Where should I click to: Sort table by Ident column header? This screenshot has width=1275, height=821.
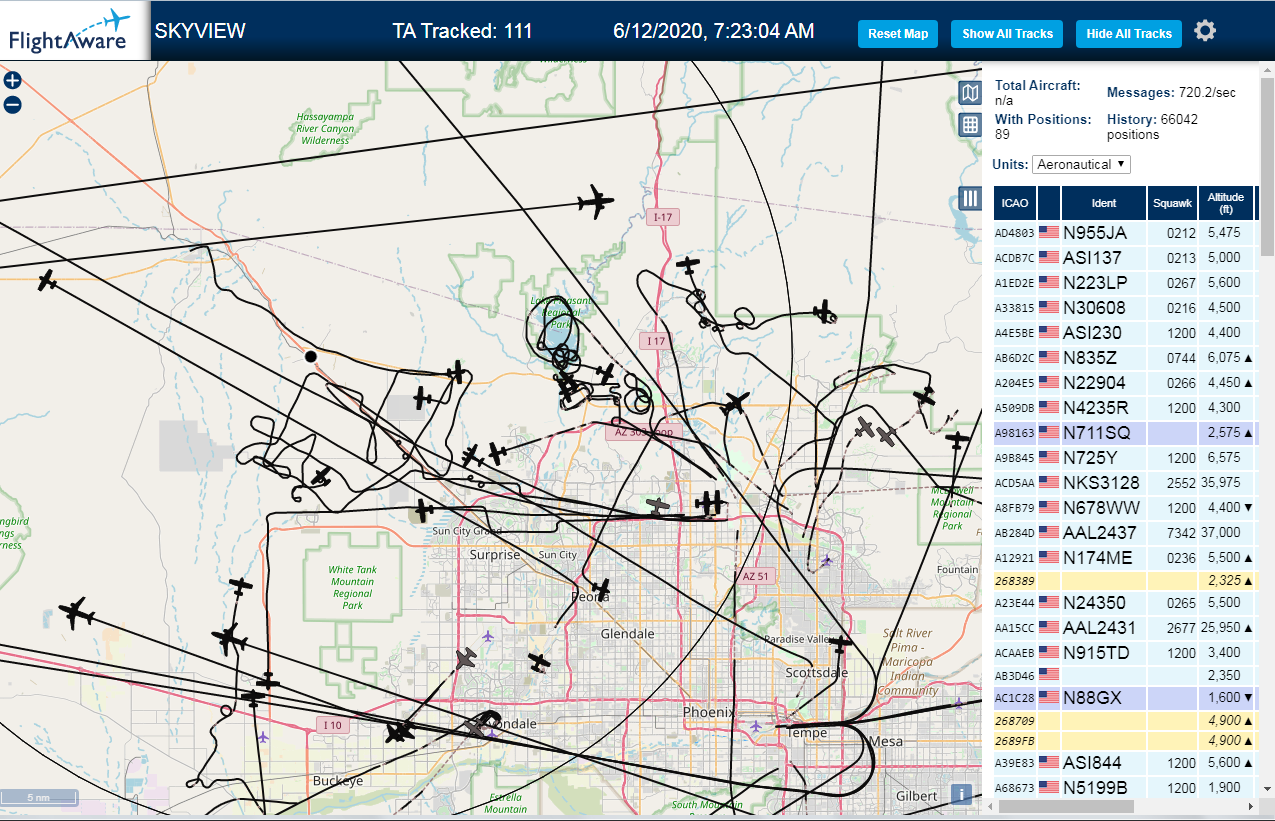click(x=1104, y=203)
